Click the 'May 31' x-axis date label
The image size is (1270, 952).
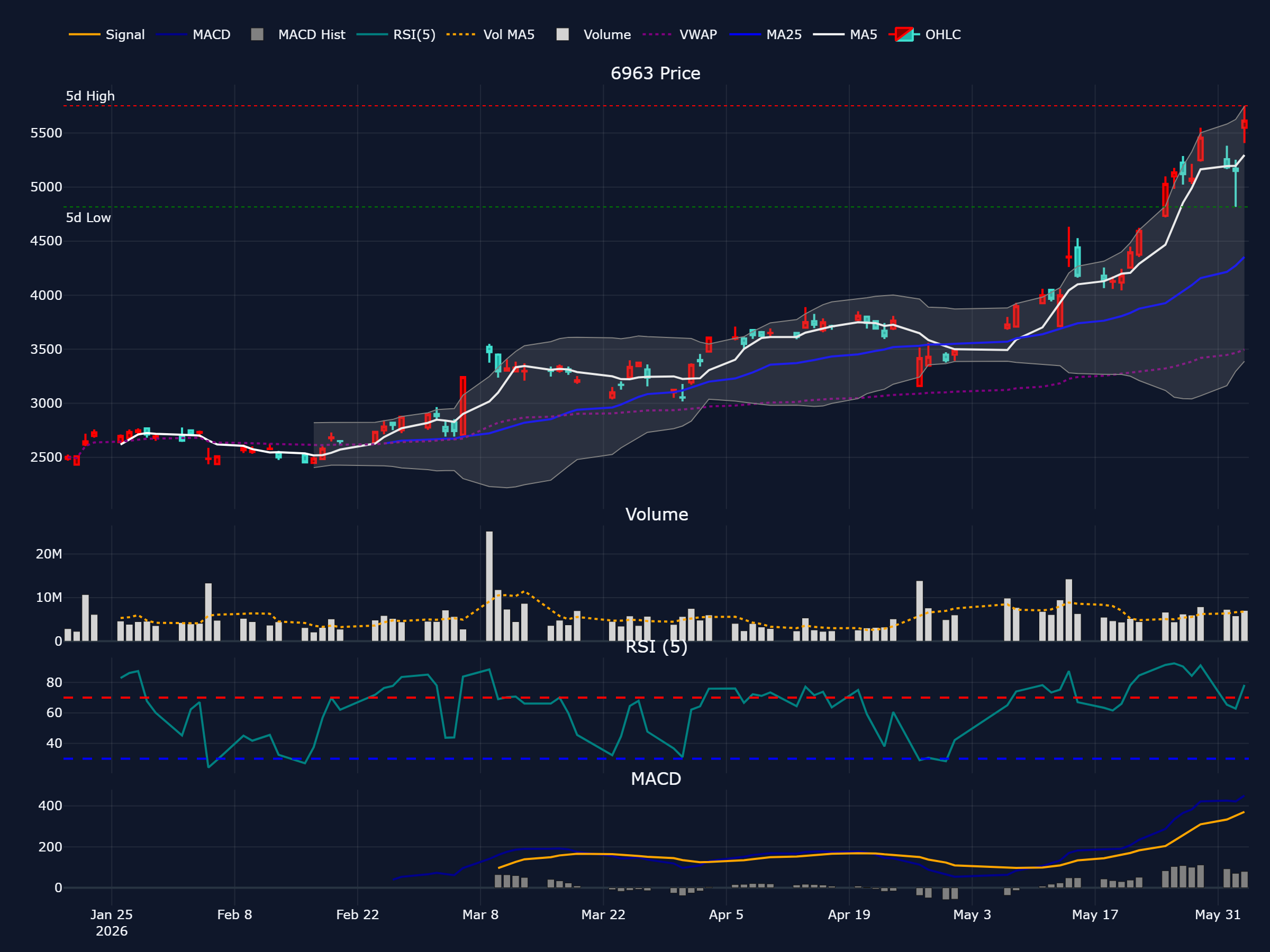pos(1217,914)
